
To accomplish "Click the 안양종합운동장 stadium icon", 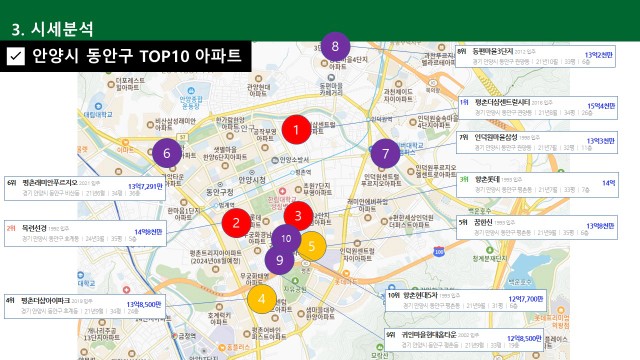I will [x=191, y=91].
